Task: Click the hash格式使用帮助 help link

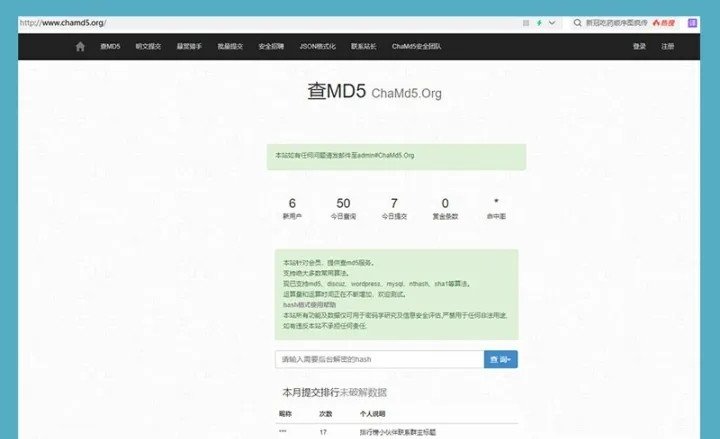Action: (309, 304)
